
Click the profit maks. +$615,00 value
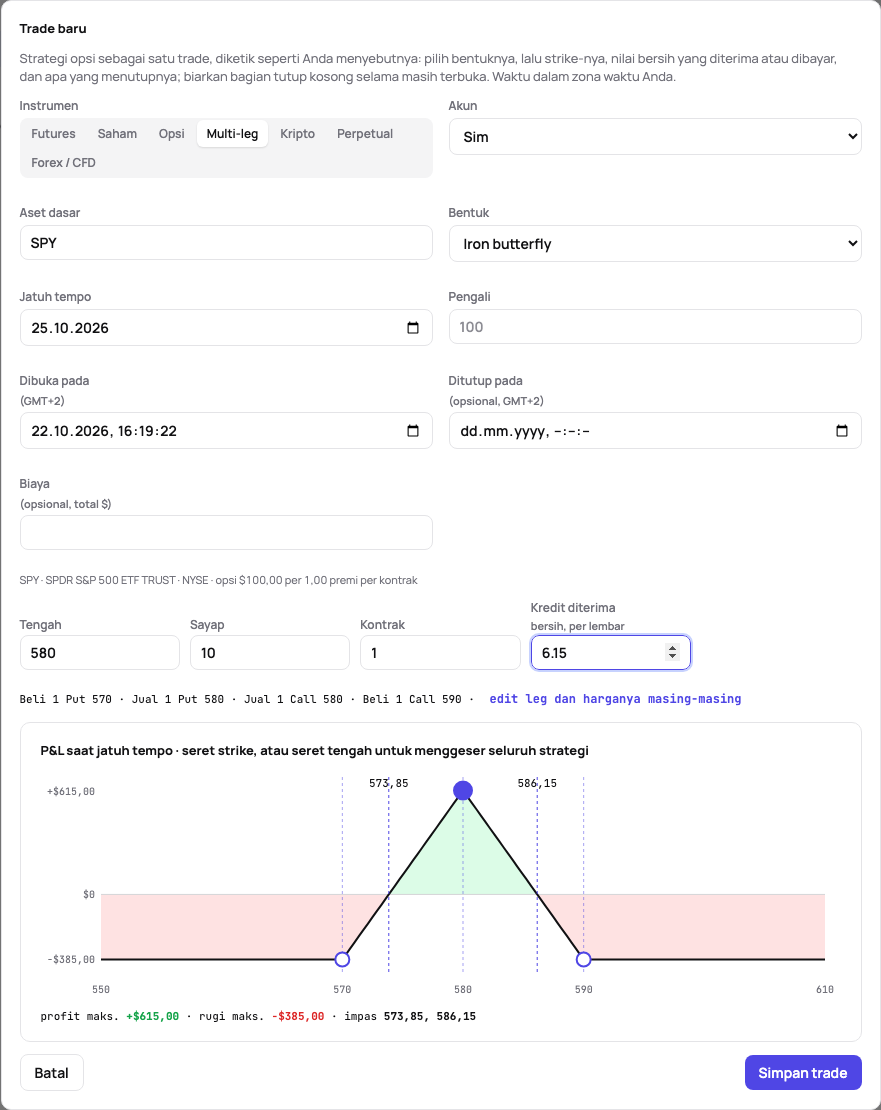point(153,1016)
